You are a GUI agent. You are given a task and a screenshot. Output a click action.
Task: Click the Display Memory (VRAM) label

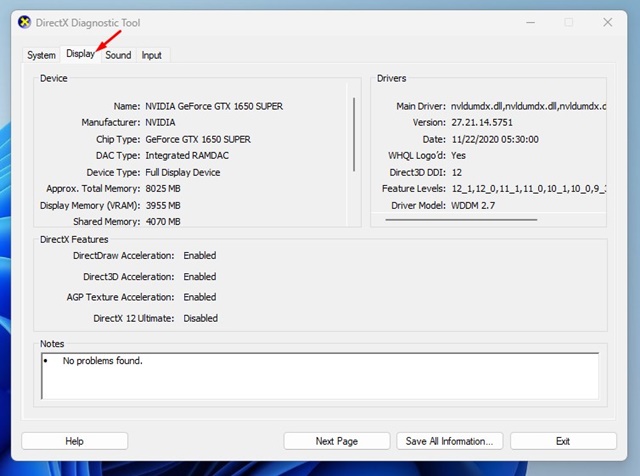point(90,205)
